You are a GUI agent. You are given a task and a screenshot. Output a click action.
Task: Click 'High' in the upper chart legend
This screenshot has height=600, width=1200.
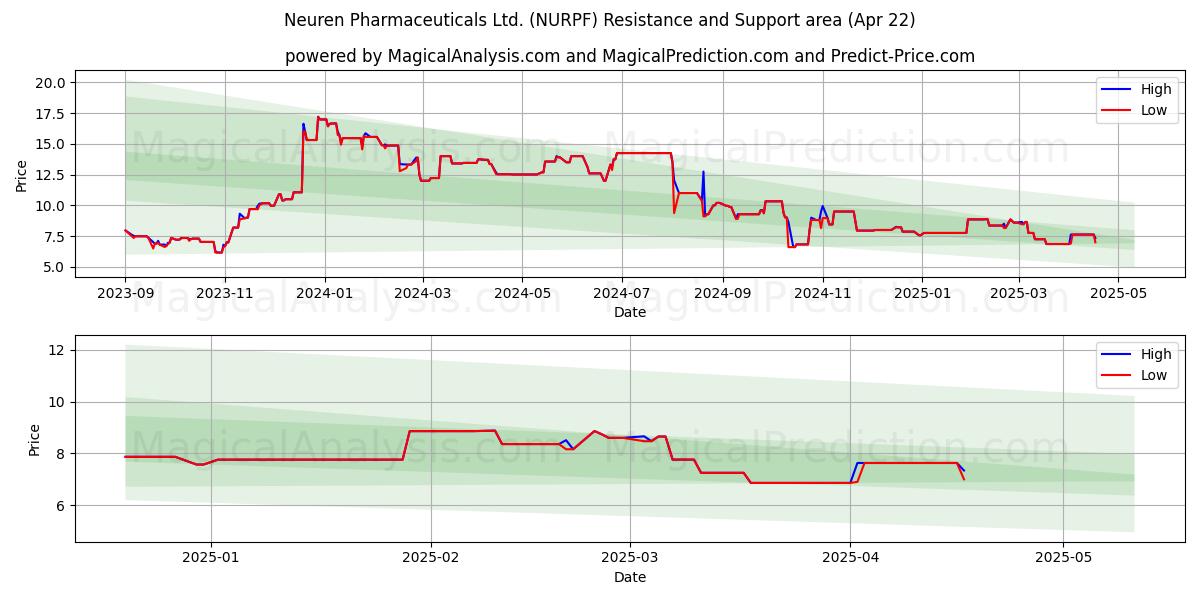click(x=1156, y=89)
